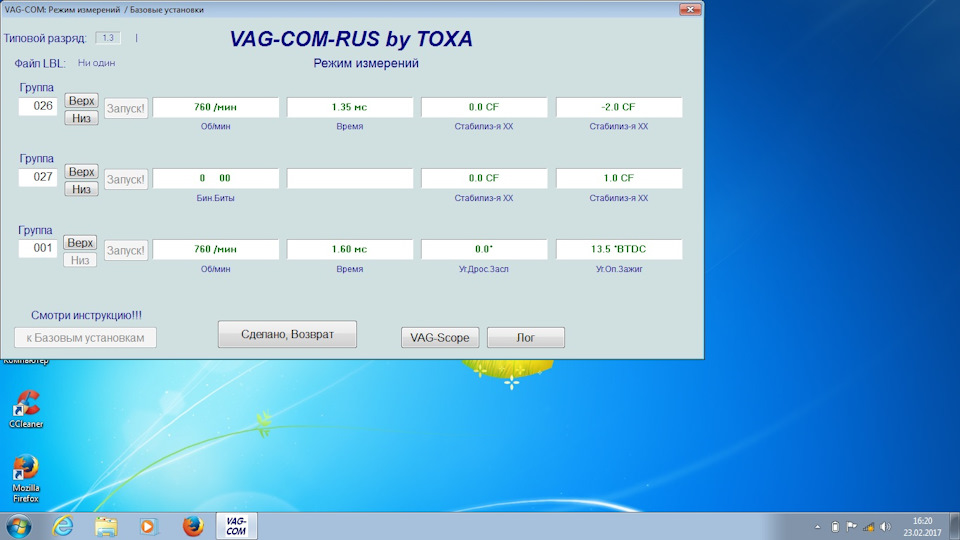Focus group number field 001
The height and width of the screenshot is (540, 960).
coord(38,248)
